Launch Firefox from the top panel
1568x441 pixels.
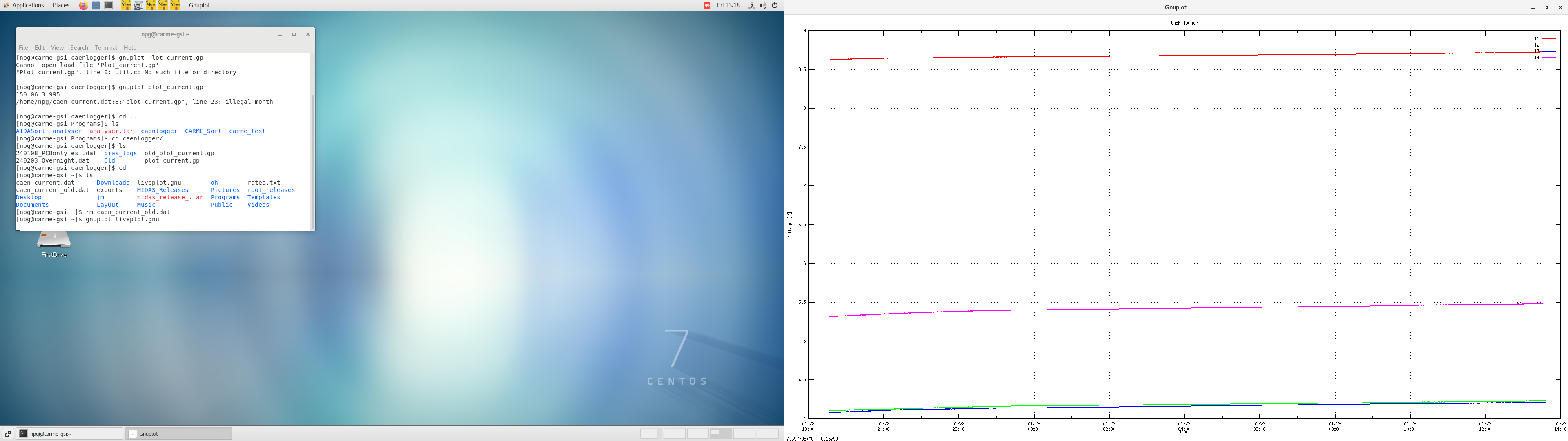click(83, 5)
